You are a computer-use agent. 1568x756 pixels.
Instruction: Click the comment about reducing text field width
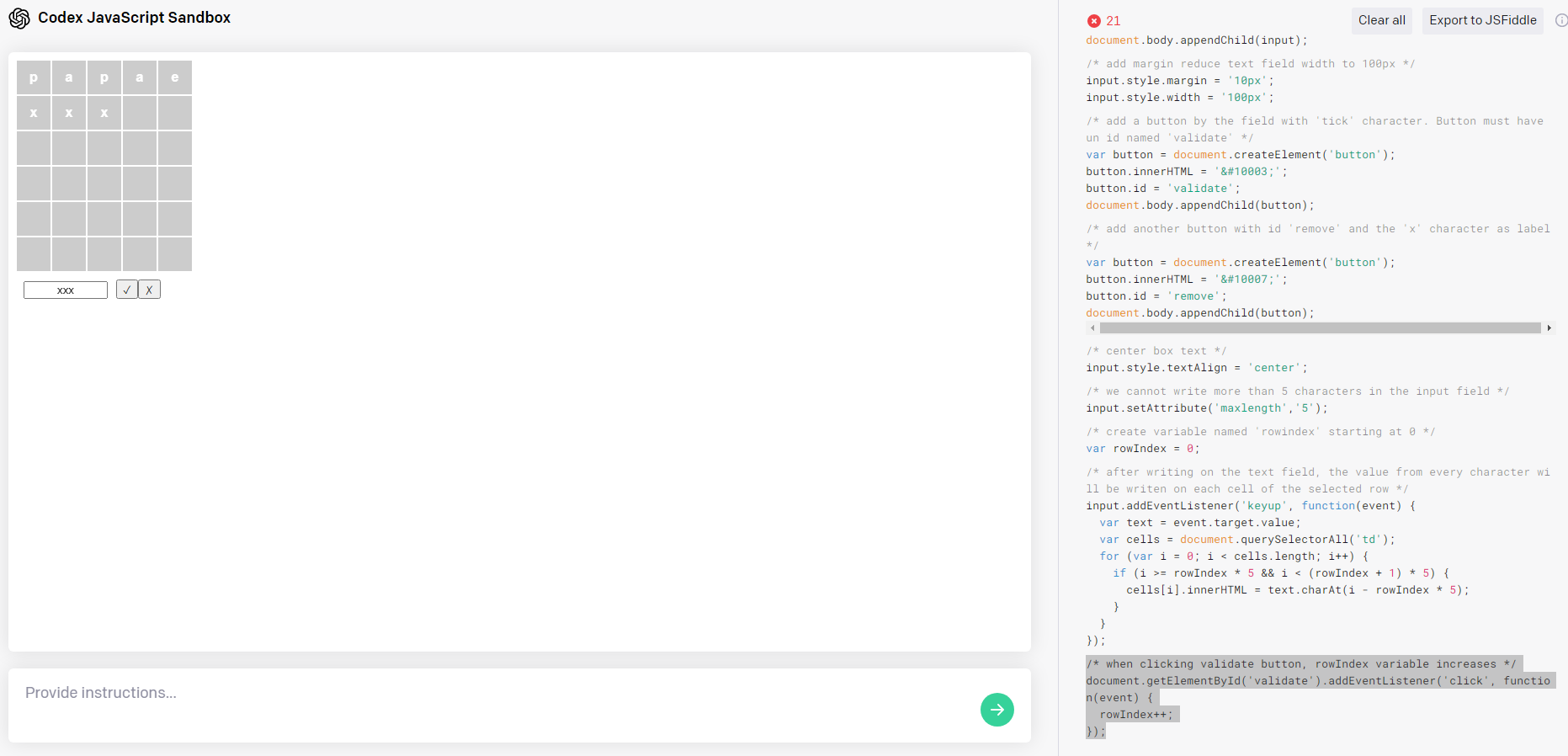click(1250, 64)
